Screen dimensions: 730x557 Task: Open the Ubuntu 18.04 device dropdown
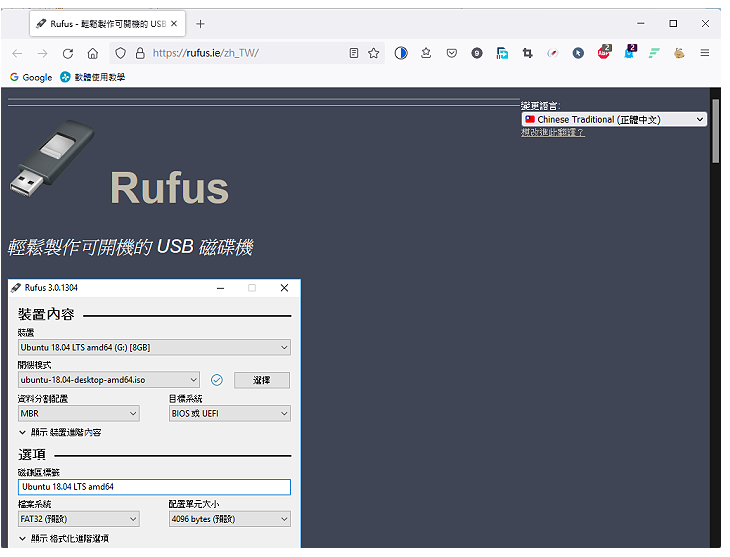coord(154,347)
